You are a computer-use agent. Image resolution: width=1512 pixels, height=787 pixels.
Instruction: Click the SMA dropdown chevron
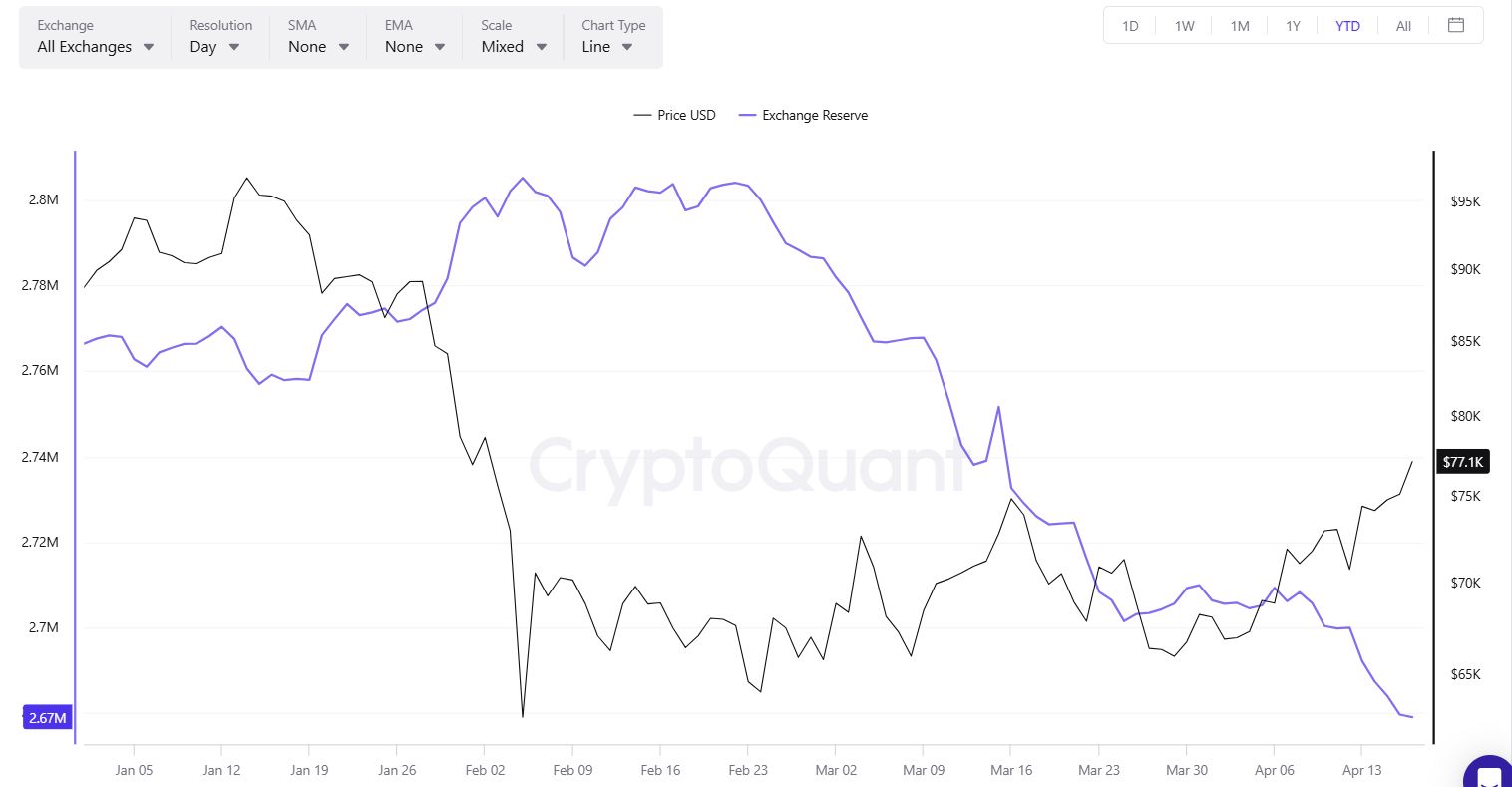coord(343,46)
